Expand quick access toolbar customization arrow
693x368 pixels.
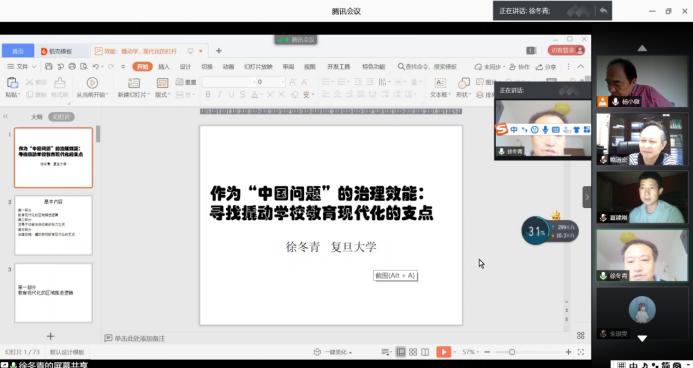pyautogui.click(x=123, y=67)
